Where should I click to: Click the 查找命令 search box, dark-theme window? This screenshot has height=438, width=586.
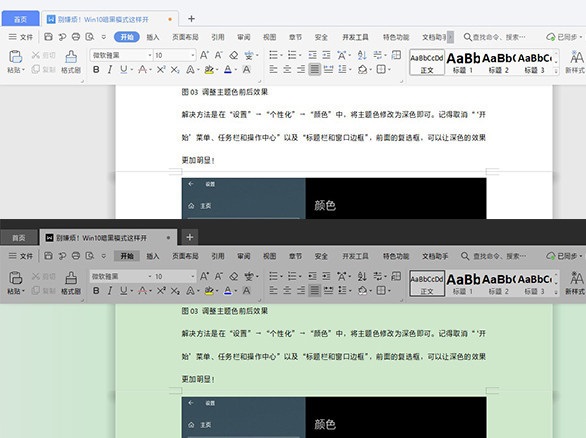(x=493, y=256)
